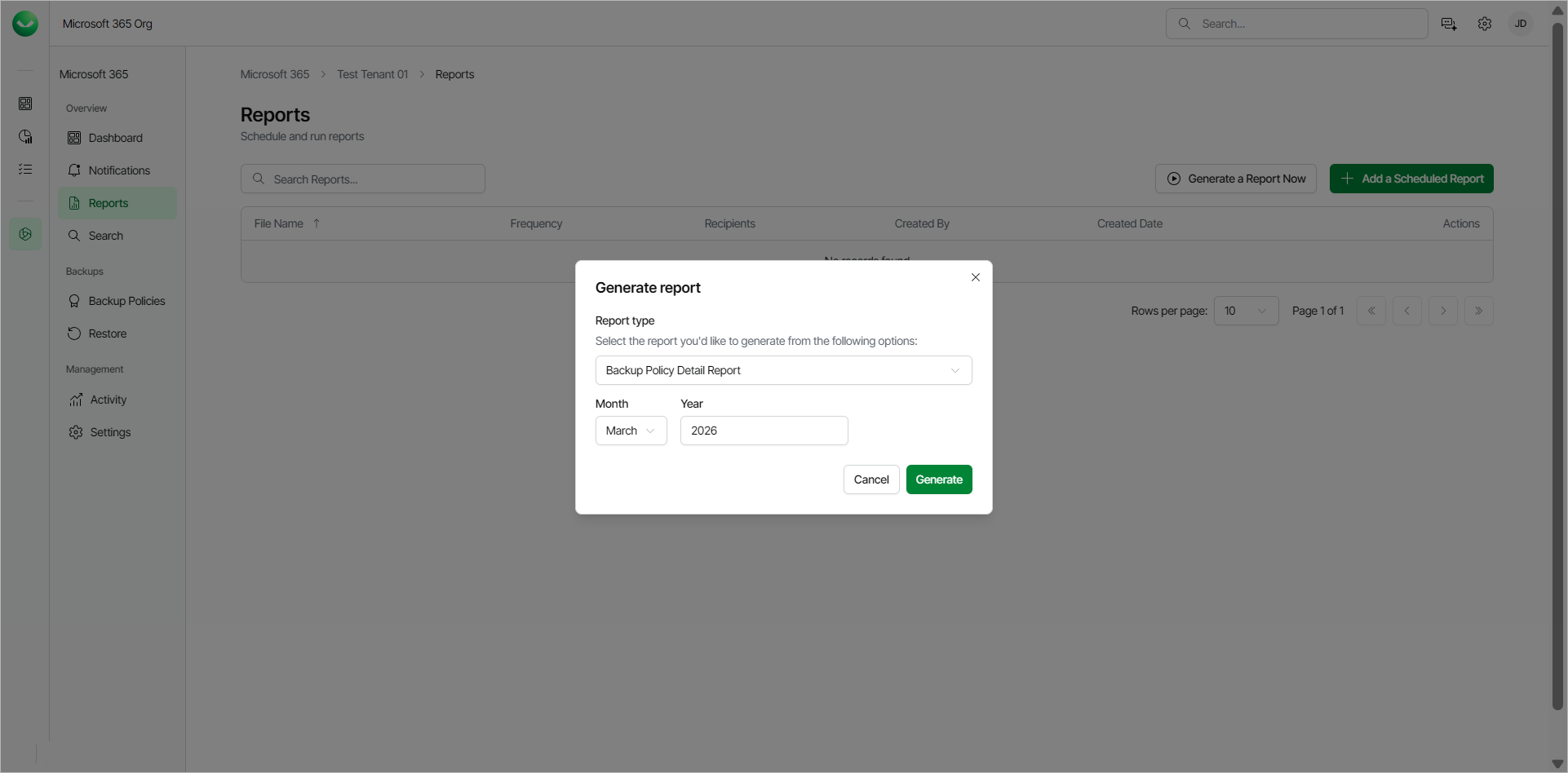Image resolution: width=1568 pixels, height=773 pixels.
Task: Select the checklist icon in left rail
Action: [25, 169]
